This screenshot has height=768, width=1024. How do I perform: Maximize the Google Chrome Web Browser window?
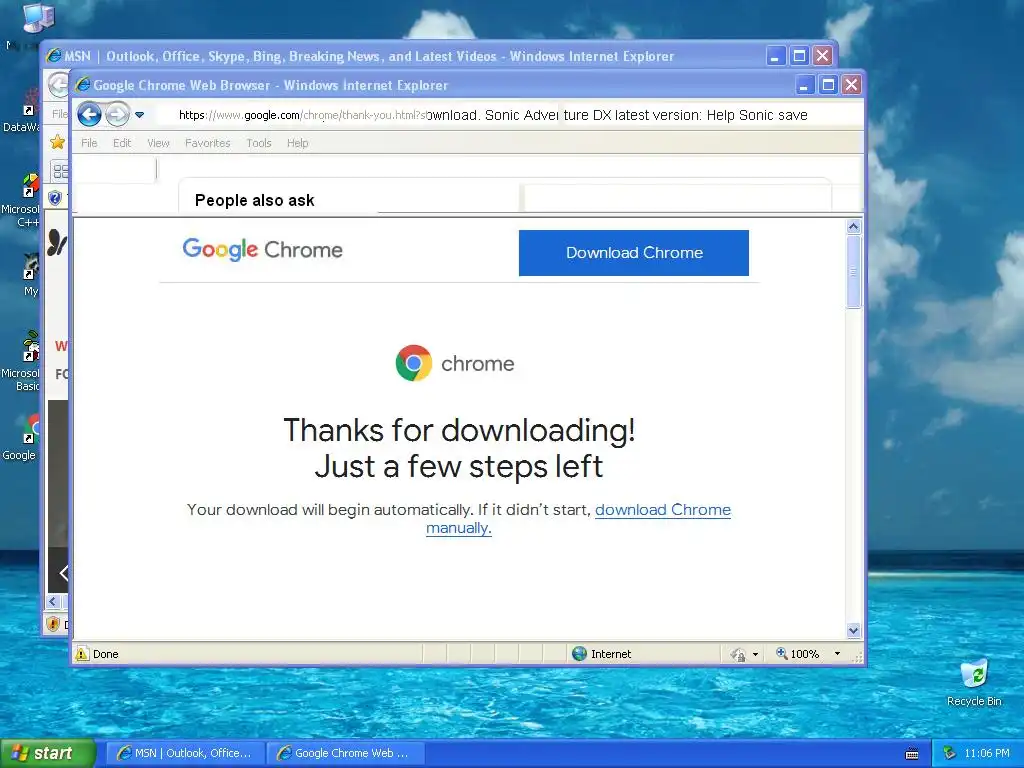[828, 85]
